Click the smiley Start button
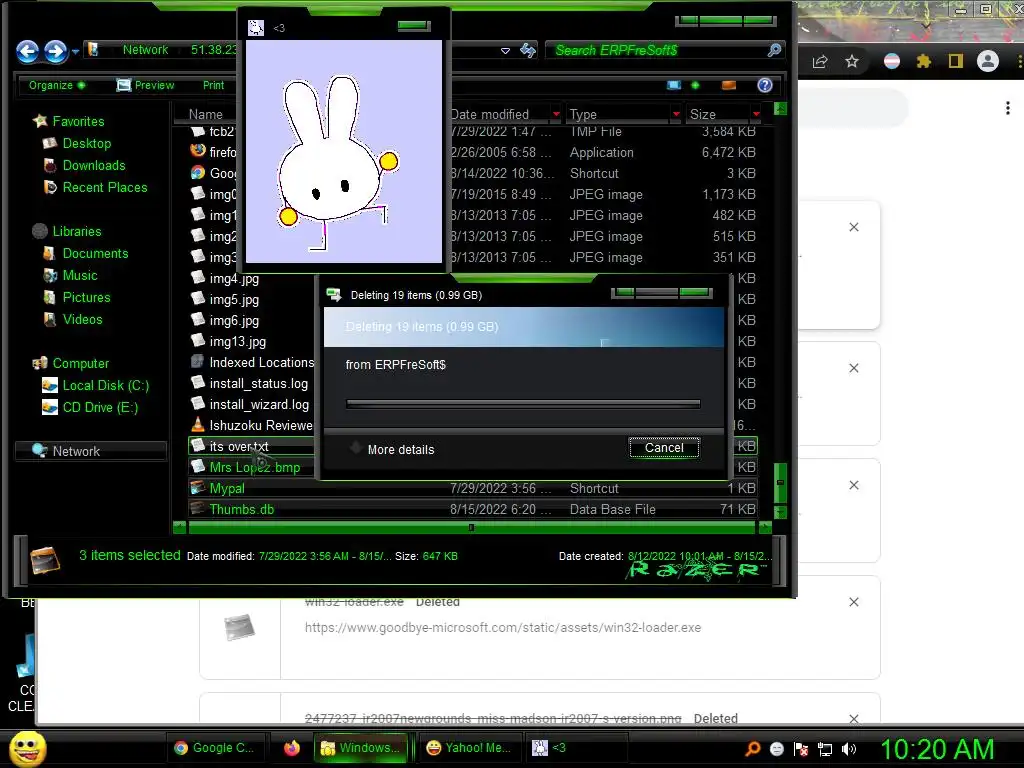Viewport: 1024px width, 768px height. [28, 748]
